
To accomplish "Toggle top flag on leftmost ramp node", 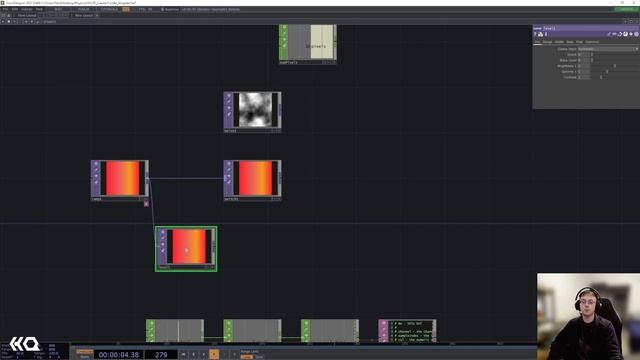I will tap(96, 164).
